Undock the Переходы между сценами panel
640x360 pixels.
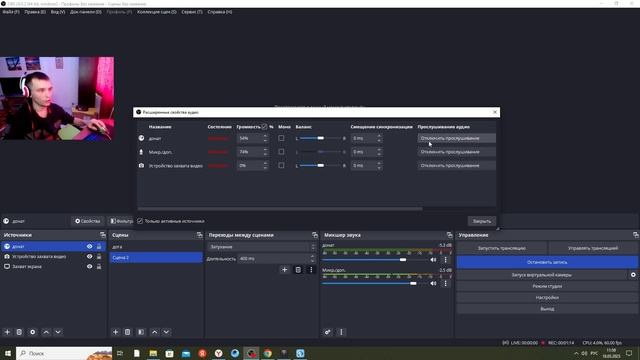click(315, 235)
